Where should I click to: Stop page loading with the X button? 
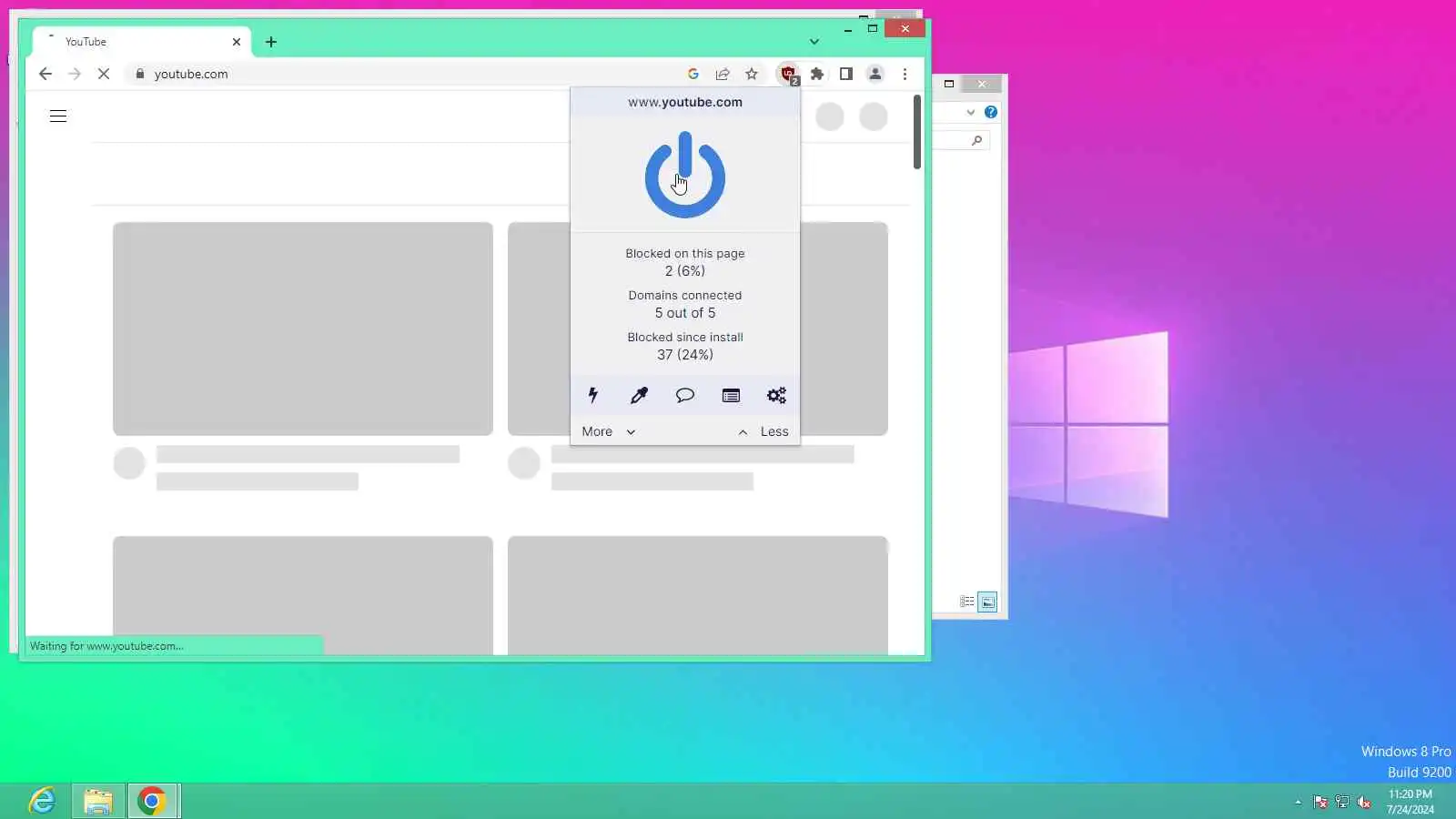104,74
